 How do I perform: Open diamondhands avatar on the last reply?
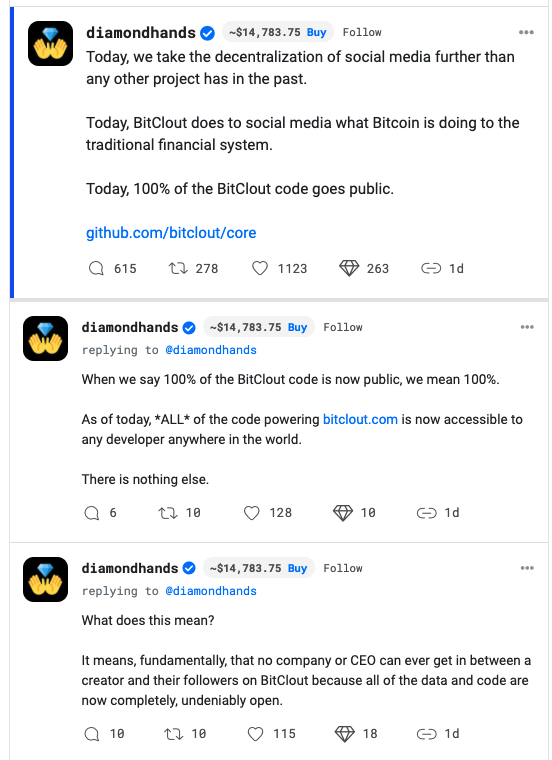(x=46, y=579)
